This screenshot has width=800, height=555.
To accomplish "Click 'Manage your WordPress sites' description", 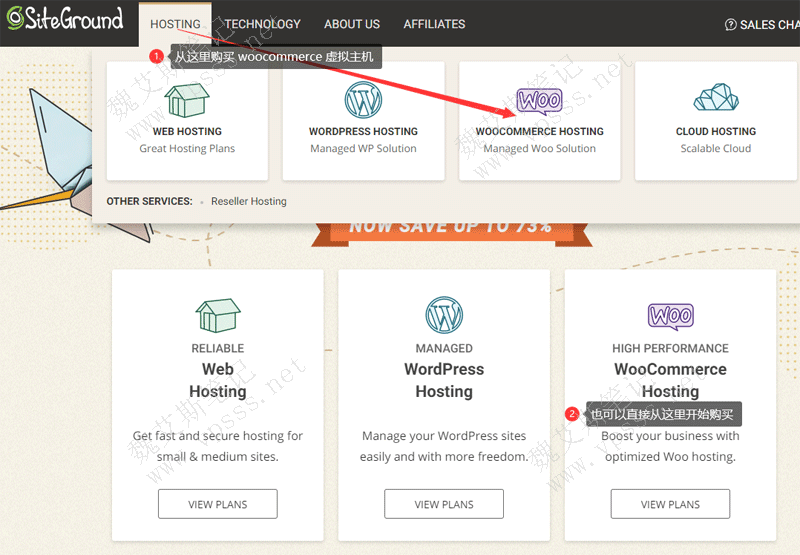I will point(444,446).
